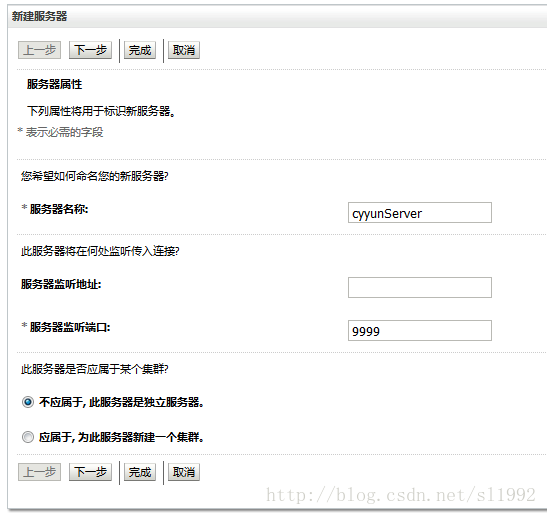Click the label 服务器监听地址:
Screen dimensions: 547x515
(x=61, y=284)
